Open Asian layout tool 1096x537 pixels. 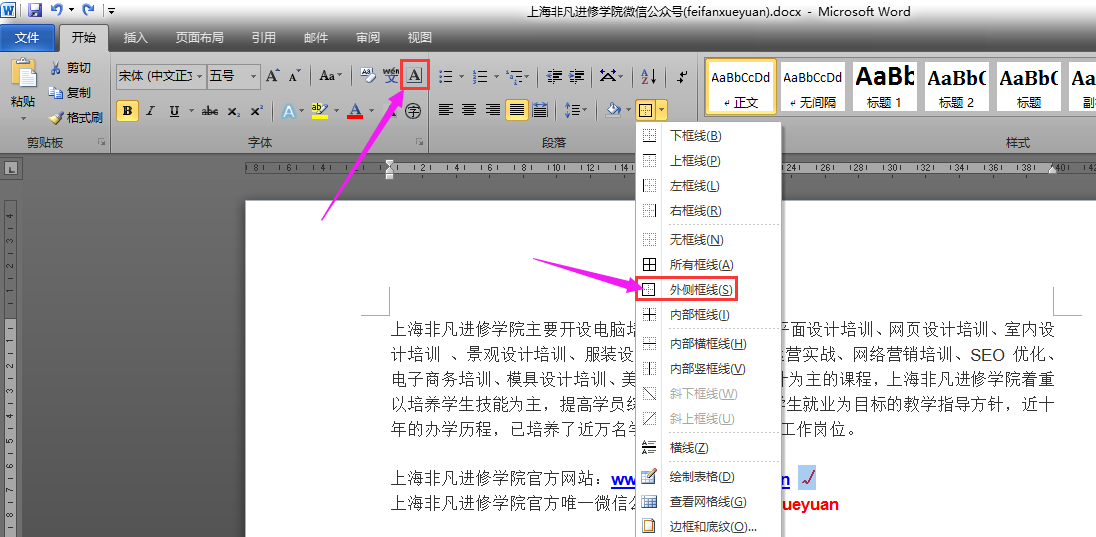tap(611, 76)
